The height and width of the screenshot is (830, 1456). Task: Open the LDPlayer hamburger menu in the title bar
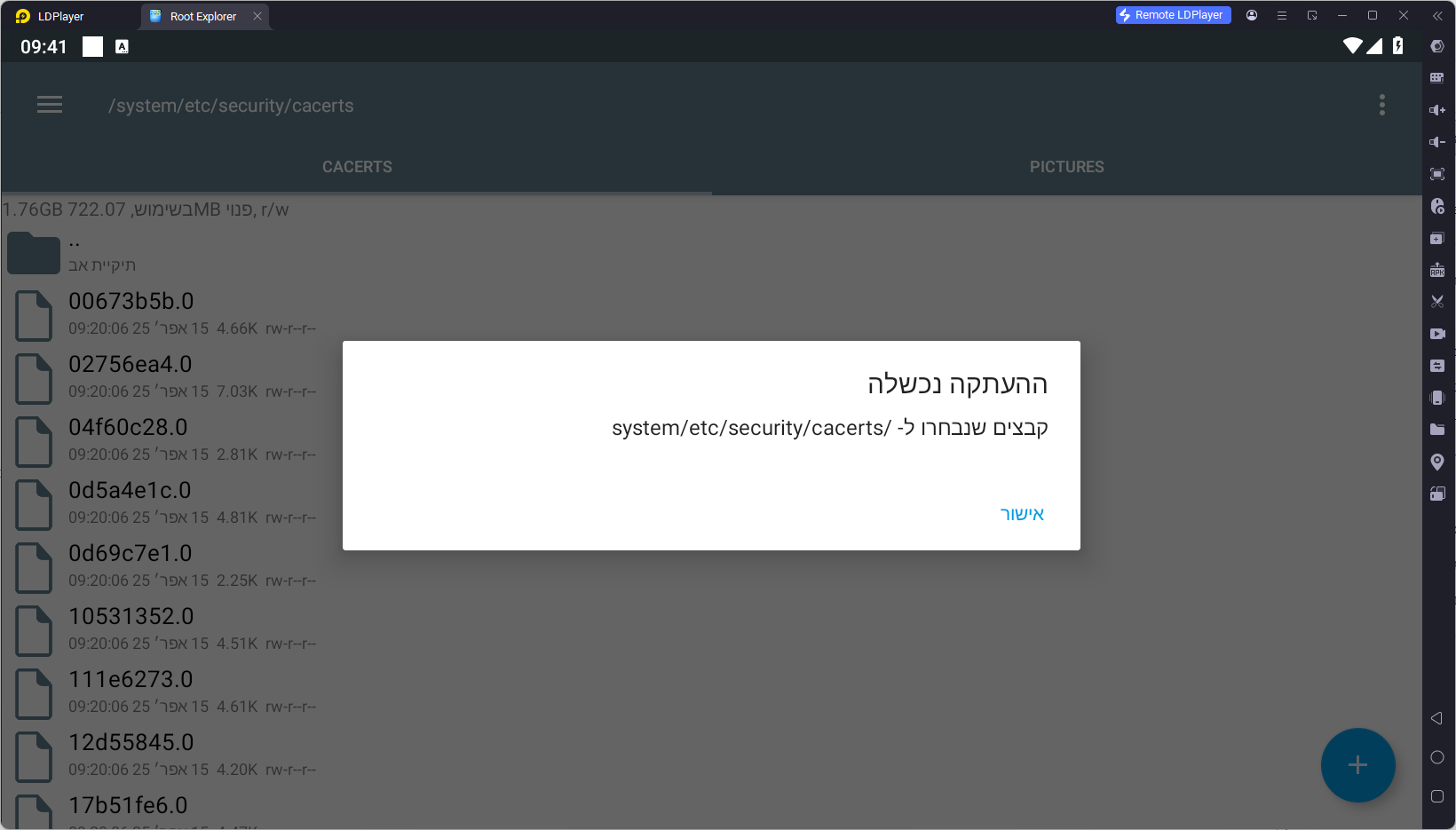(1282, 16)
